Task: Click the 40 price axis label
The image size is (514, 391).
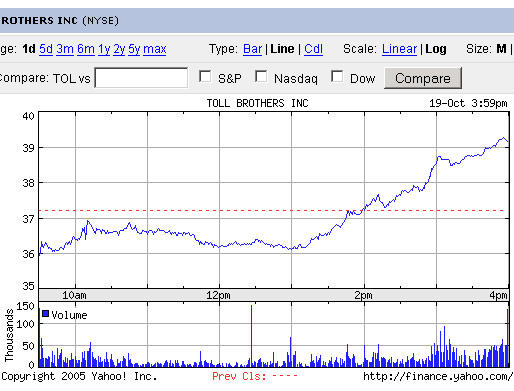Action: tap(28, 116)
